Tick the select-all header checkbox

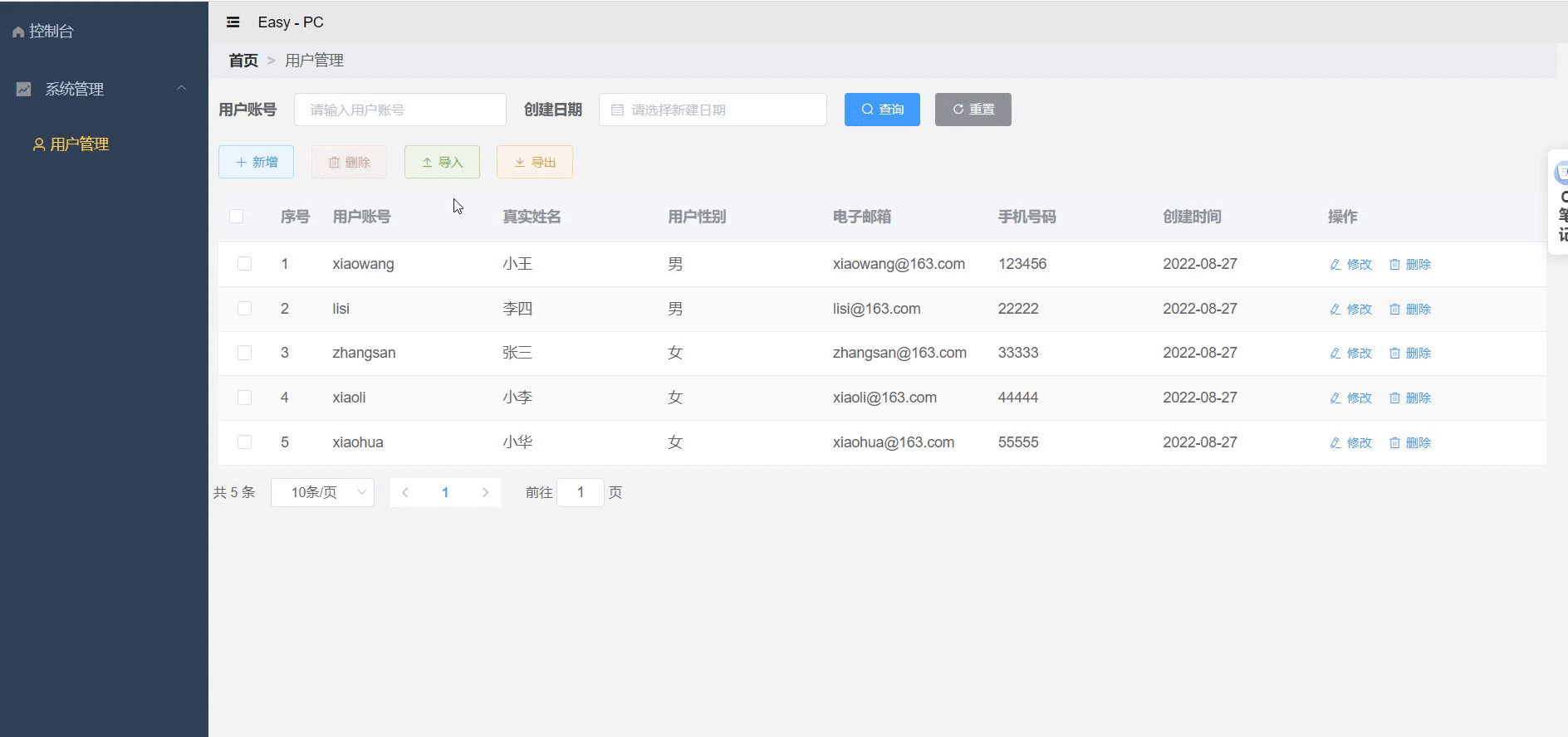tap(236, 217)
